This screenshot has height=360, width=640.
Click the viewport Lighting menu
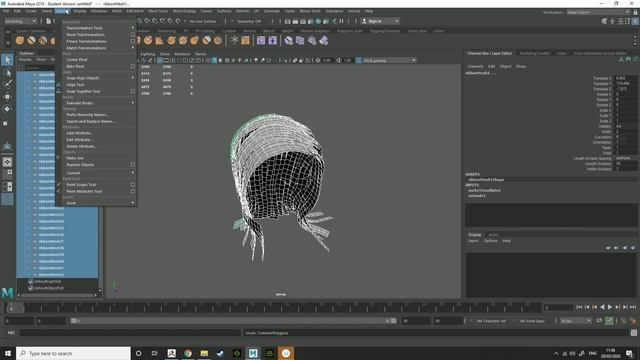pos(148,54)
